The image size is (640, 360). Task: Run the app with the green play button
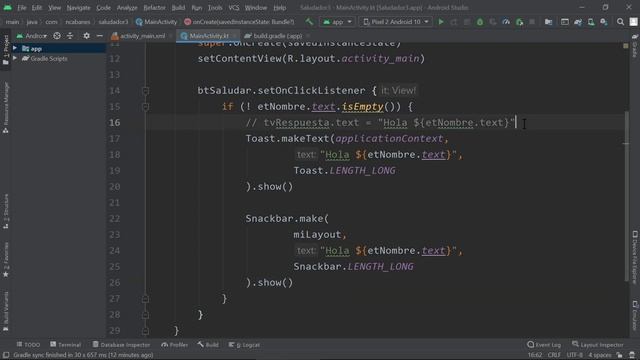(x=441, y=22)
